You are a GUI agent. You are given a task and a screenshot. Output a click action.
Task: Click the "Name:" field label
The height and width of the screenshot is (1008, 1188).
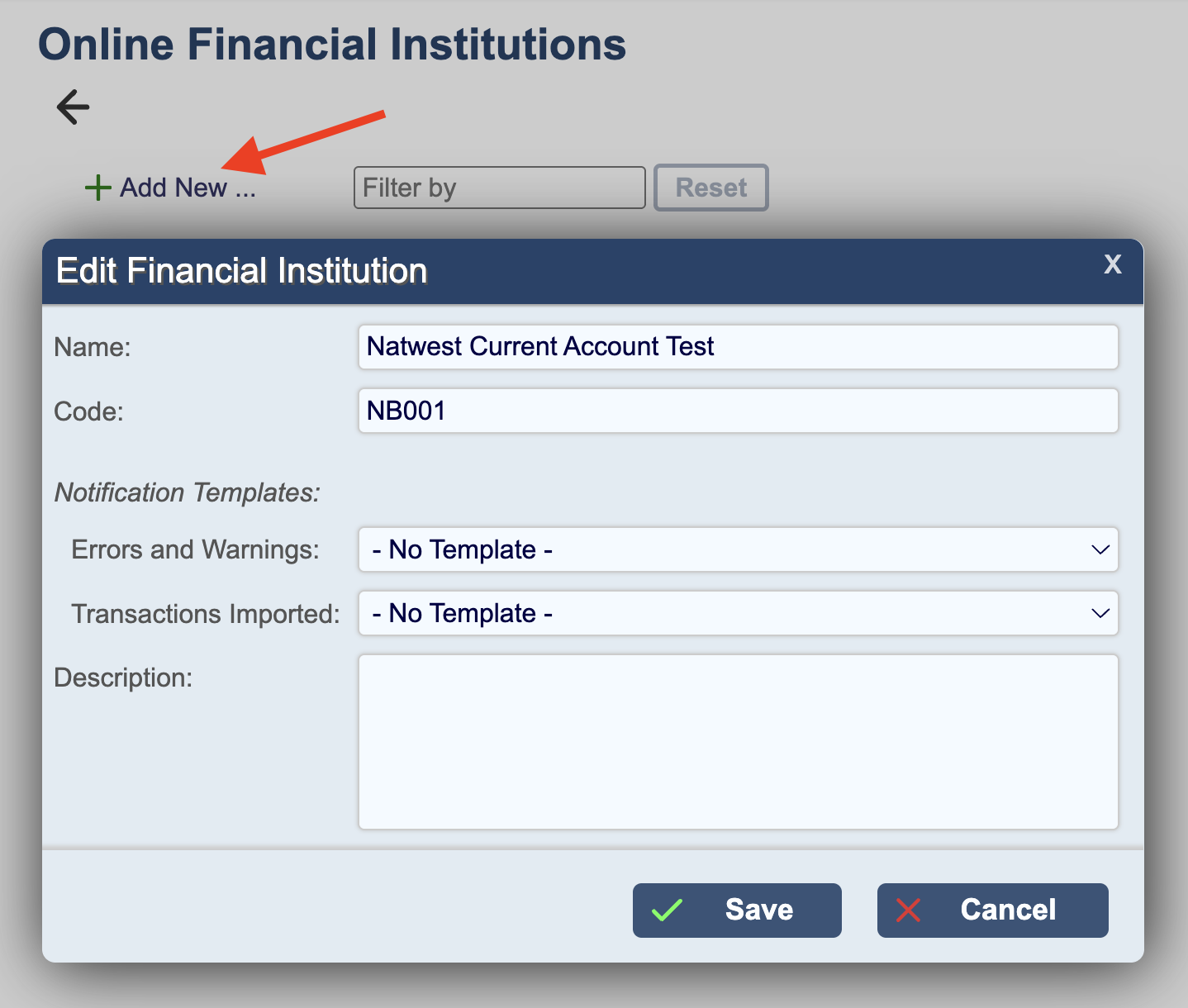point(93,347)
